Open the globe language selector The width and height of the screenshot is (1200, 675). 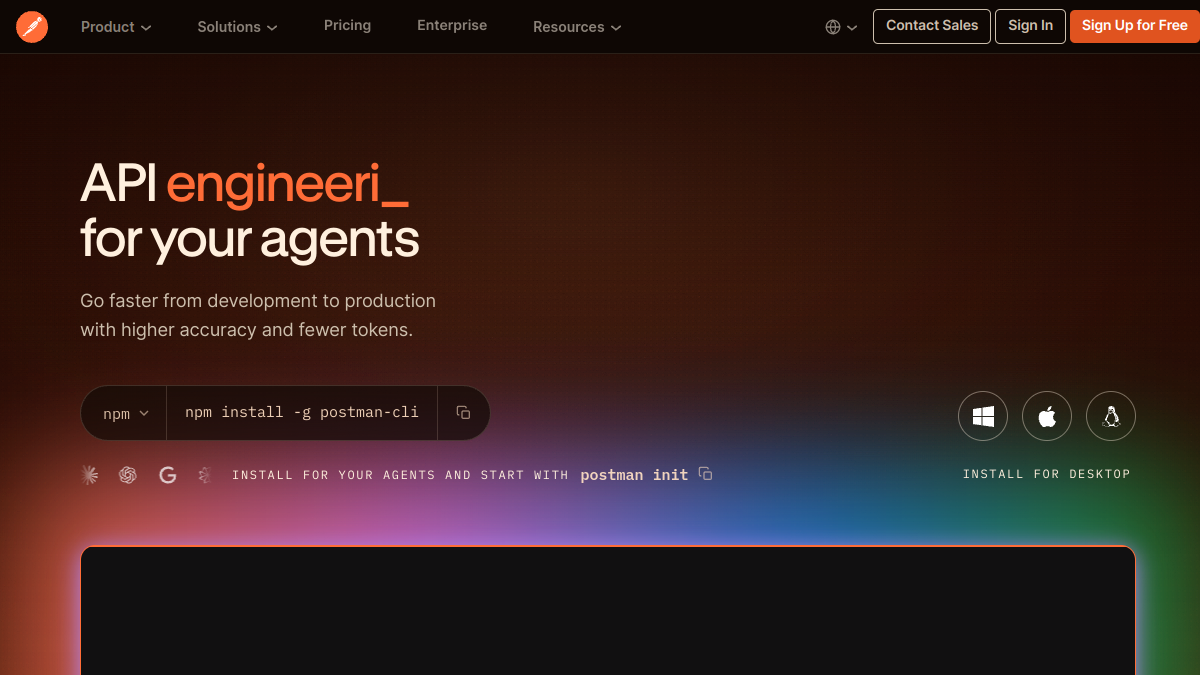click(x=841, y=27)
